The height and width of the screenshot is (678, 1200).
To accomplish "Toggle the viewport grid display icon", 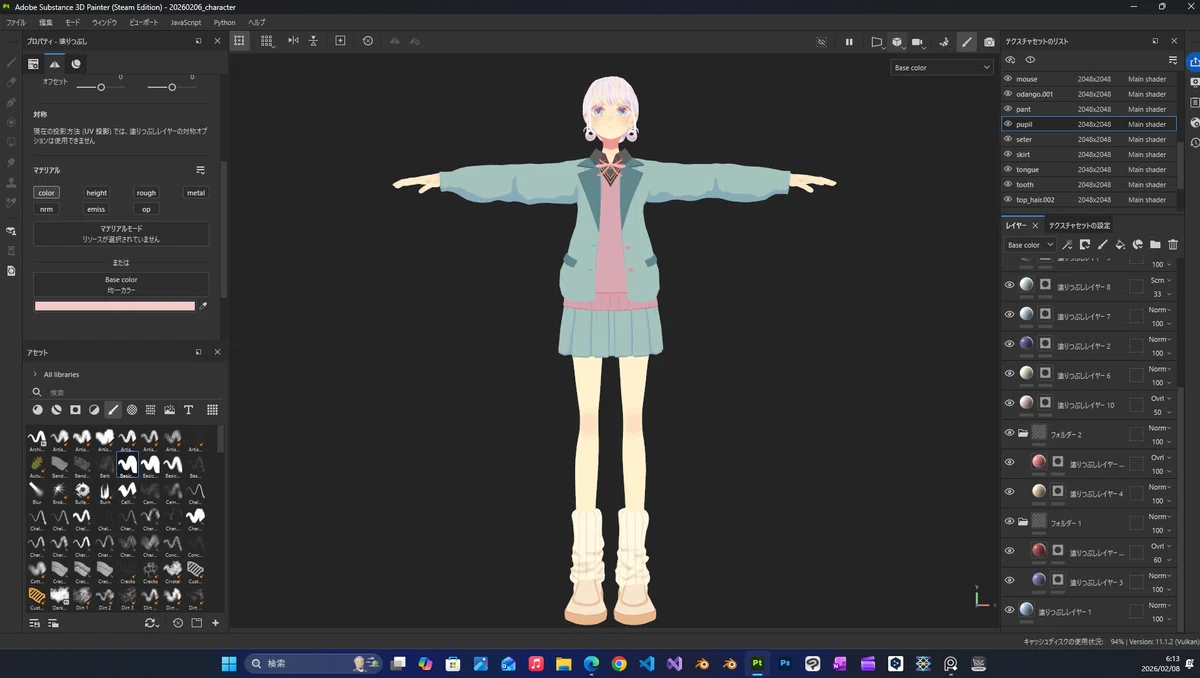I will (x=240, y=41).
